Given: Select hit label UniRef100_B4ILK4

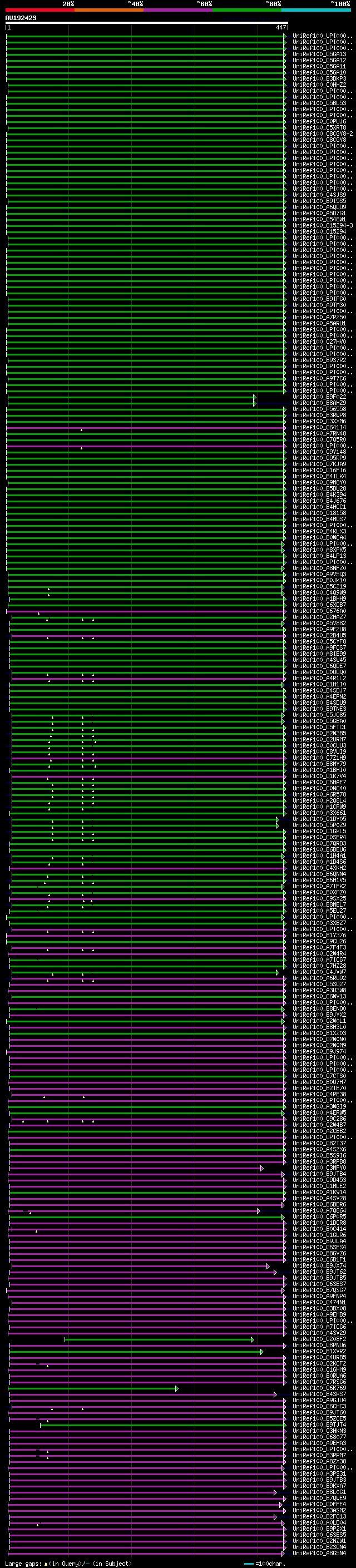Looking at the screenshot, I should (319, 477).
